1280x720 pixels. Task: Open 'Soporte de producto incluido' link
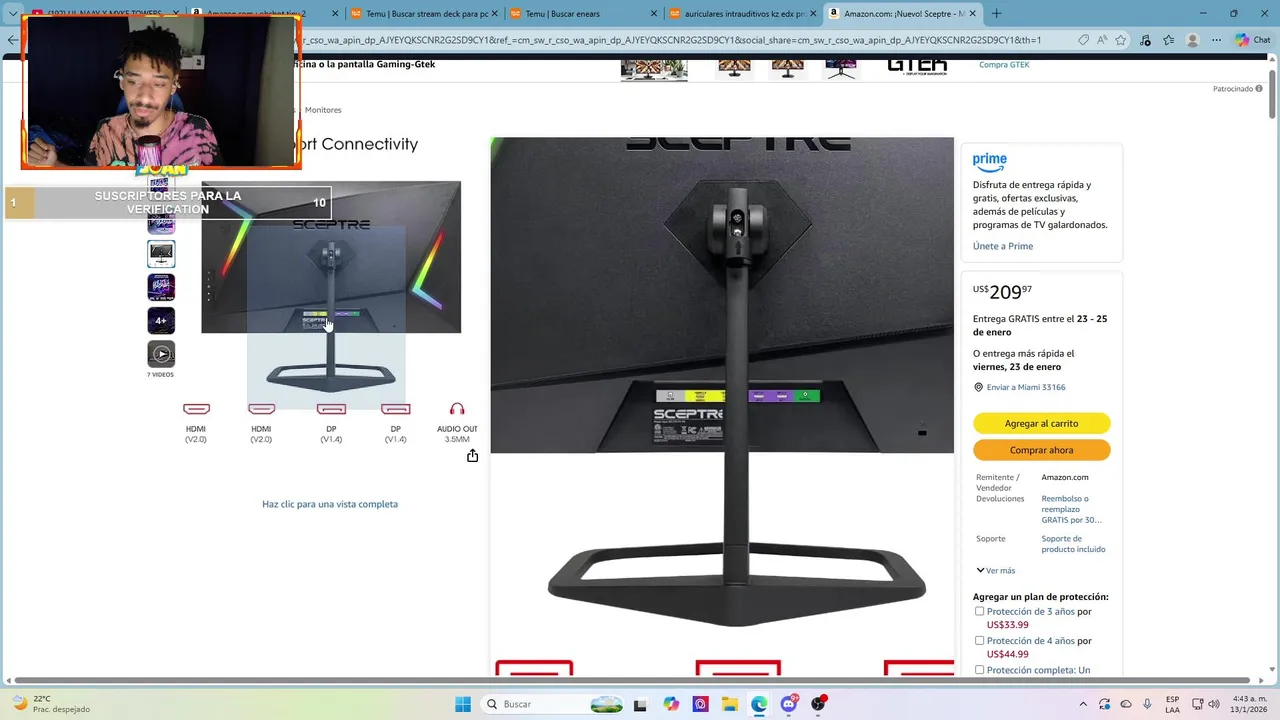[x=1073, y=544]
